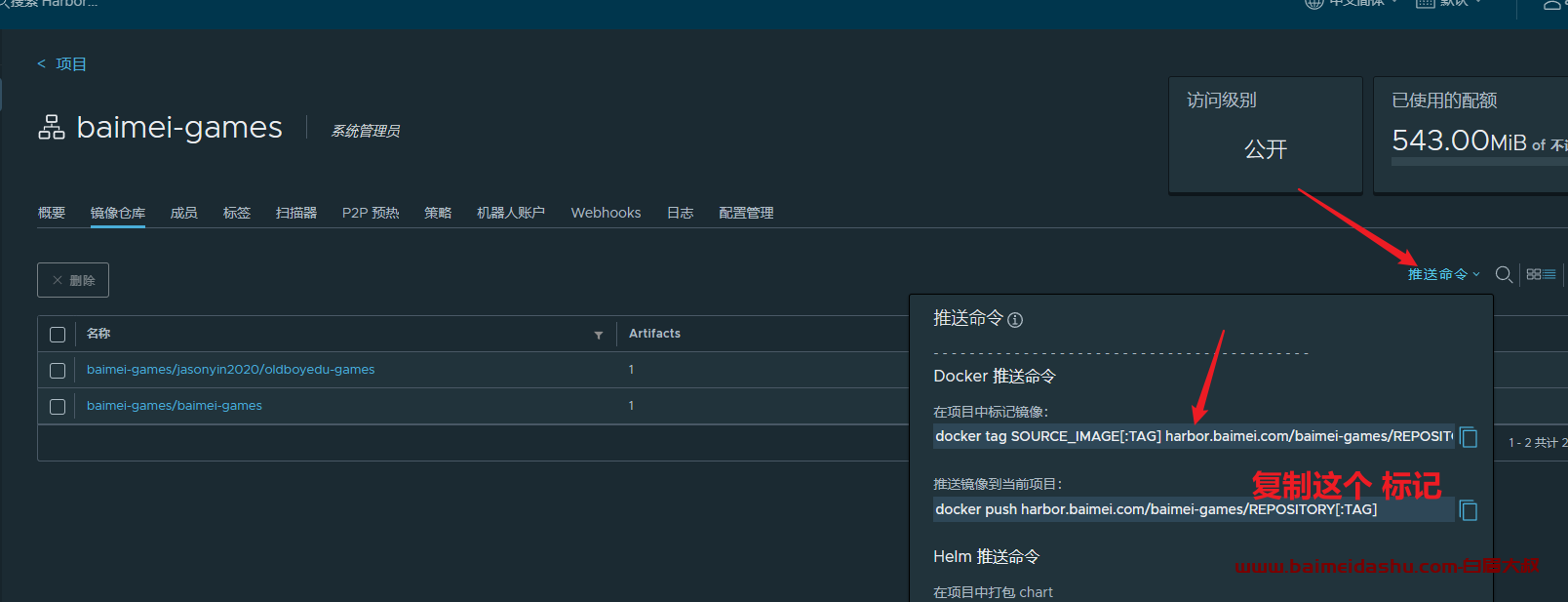Expand the 推送命令 dropdown
Viewport: 1568px width, 602px height.
pos(1444,274)
